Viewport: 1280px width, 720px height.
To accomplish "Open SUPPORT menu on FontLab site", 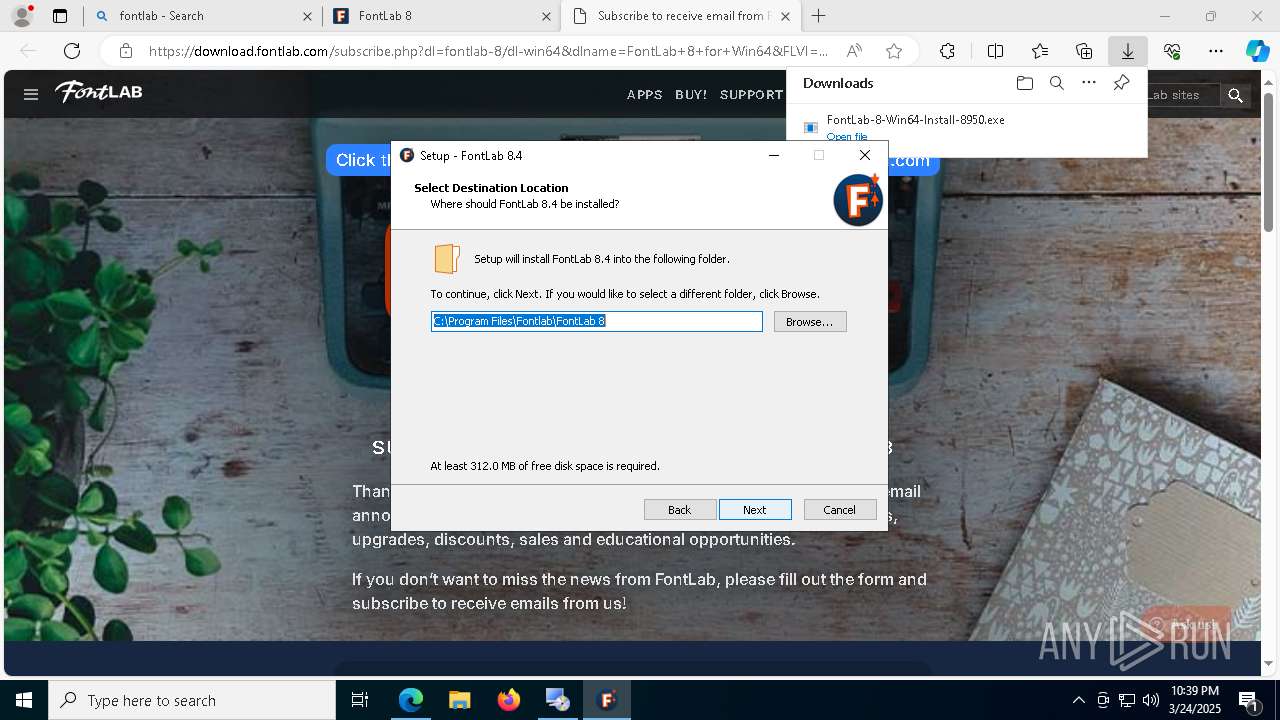I will pos(751,95).
